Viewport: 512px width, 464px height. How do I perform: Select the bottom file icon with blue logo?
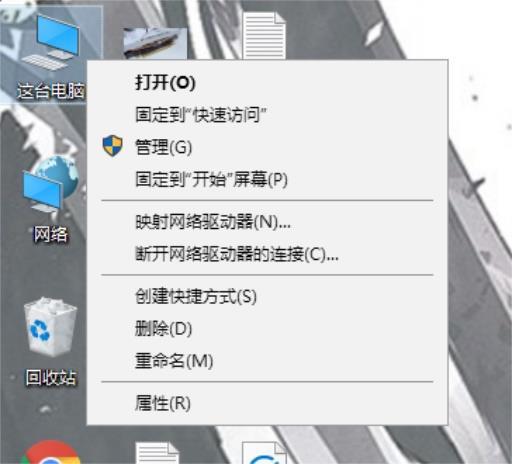[x=264, y=453]
